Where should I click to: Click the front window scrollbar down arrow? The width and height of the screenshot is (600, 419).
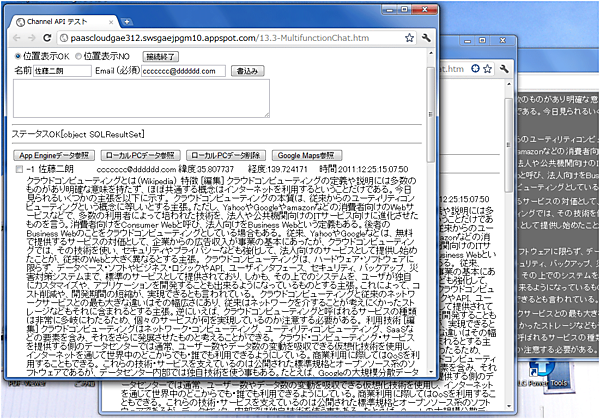click(431, 372)
